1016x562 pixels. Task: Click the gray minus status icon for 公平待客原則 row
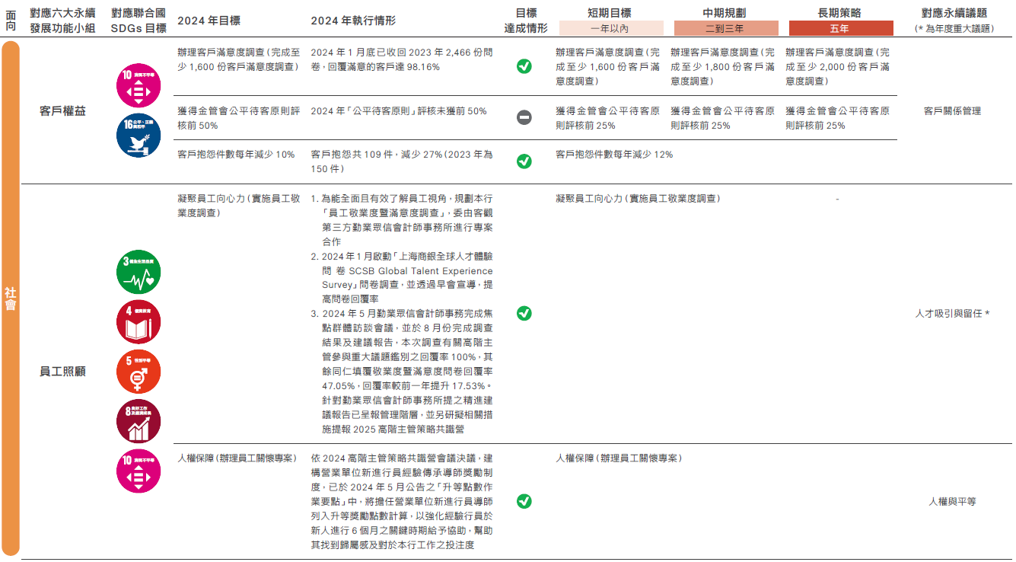pyautogui.click(x=524, y=117)
